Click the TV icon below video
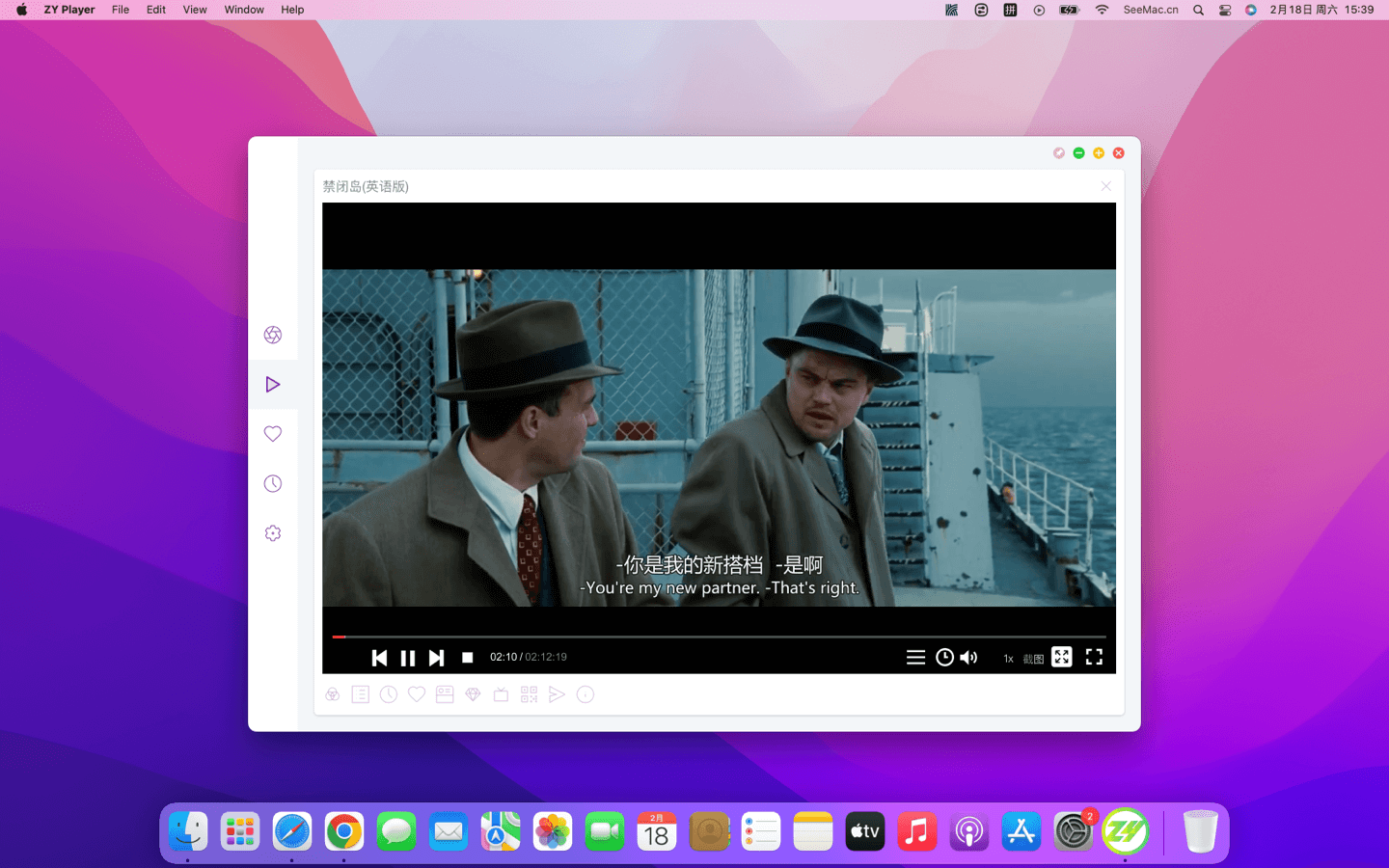The height and width of the screenshot is (868, 1389). [501, 694]
